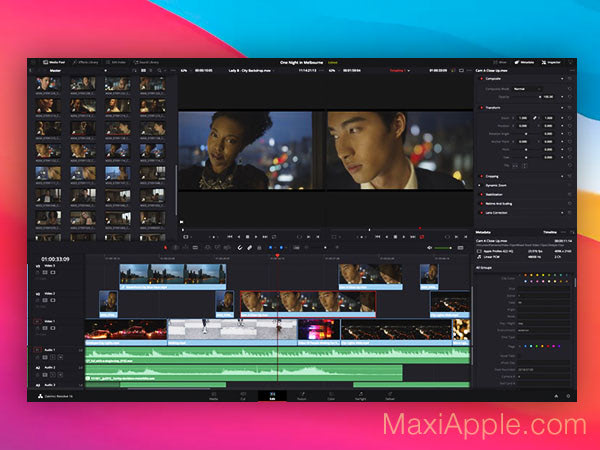The image size is (600, 450).
Task: Select the Audio 1 green waveform clip
Action: [277, 355]
